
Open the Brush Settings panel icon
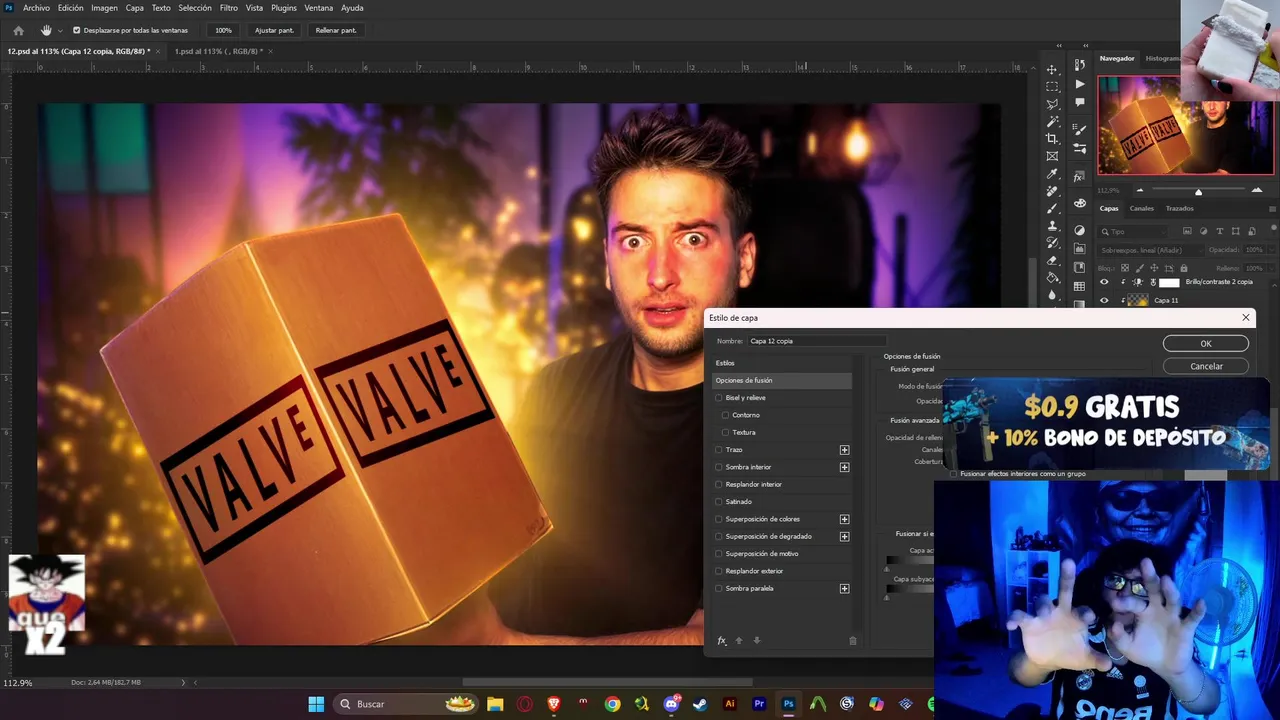point(1079,129)
